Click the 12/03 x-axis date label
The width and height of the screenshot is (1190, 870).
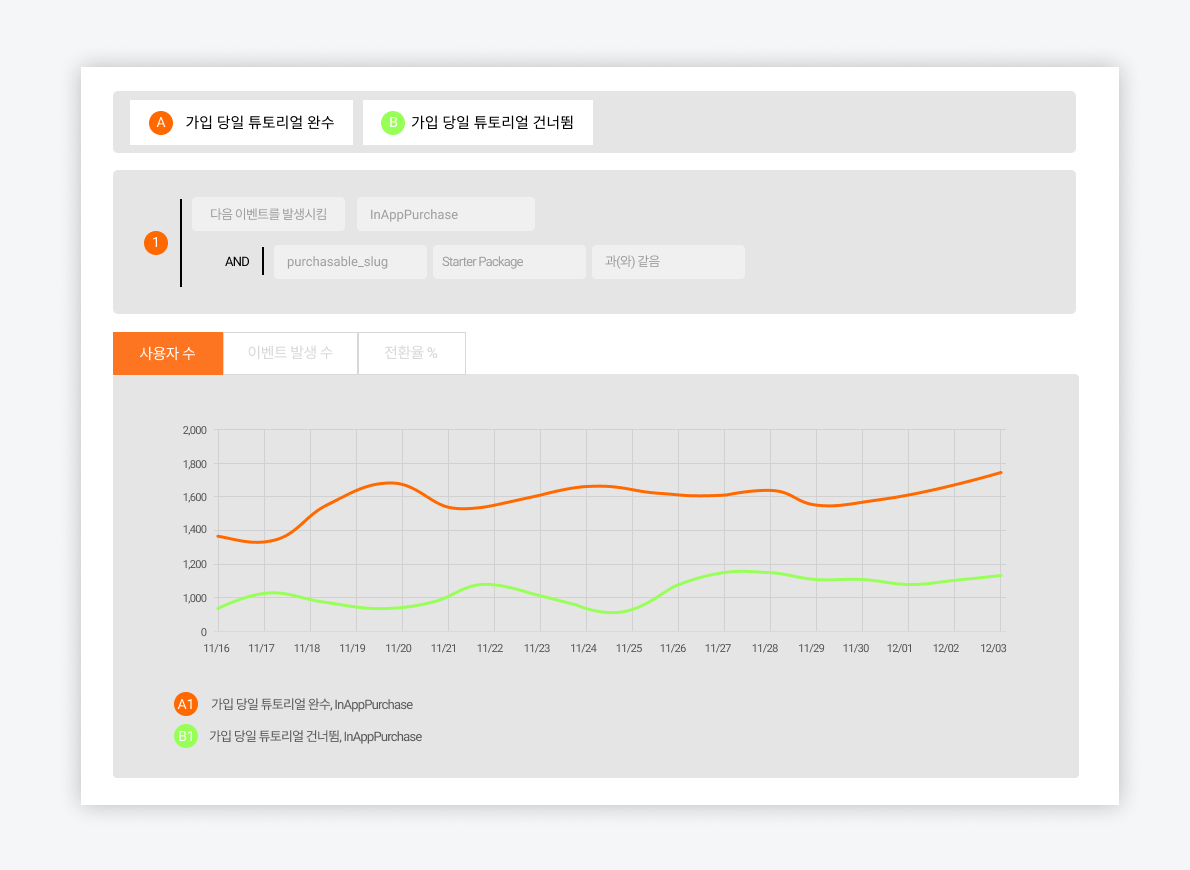(993, 648)
